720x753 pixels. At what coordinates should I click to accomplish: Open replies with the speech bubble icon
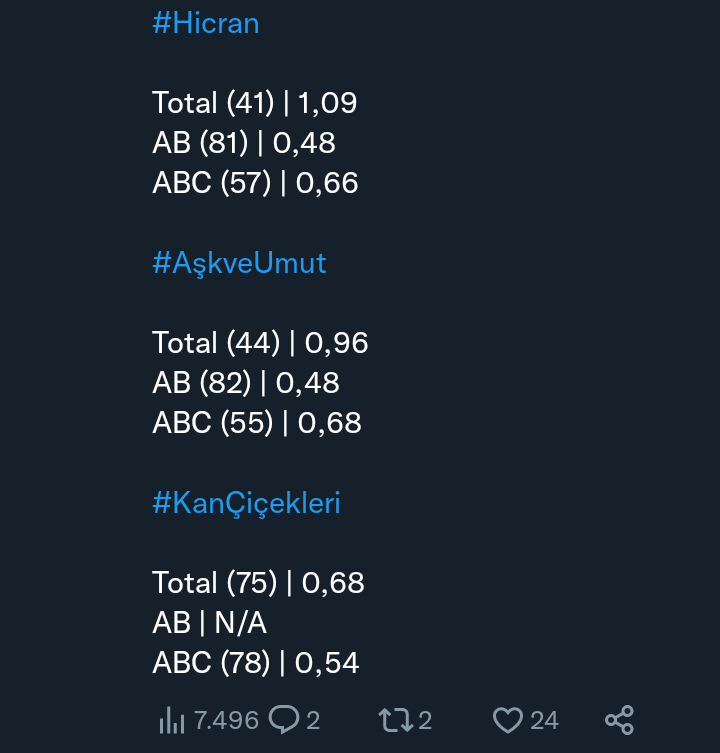(x=285, y=720)
